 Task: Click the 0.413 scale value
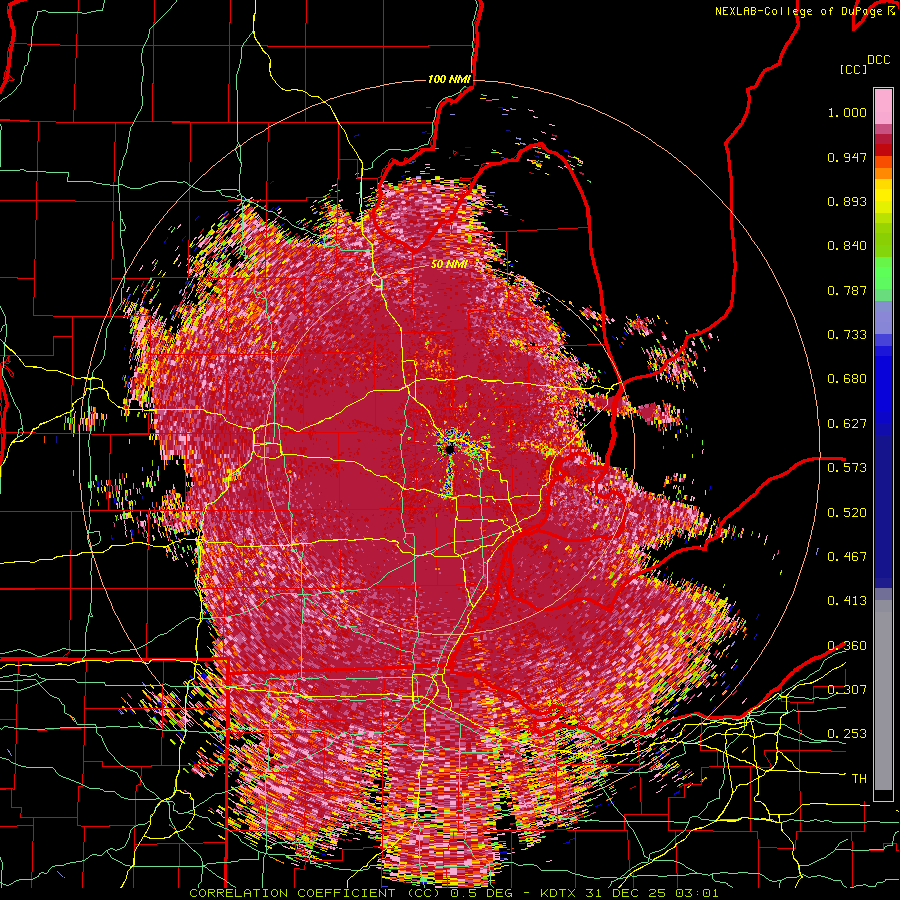point(847,601)
